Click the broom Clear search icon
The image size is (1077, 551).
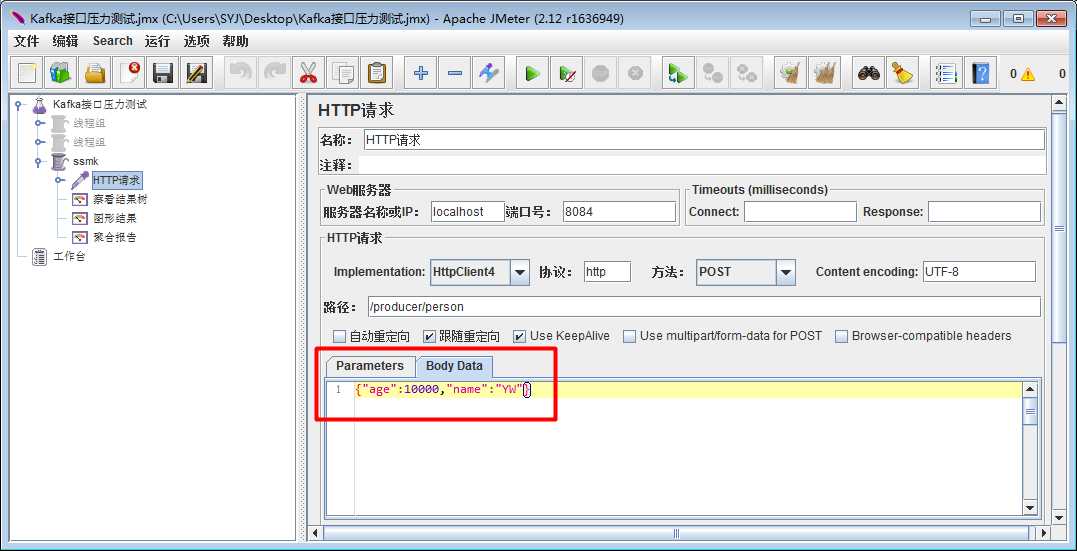click(x=902, y=73)
